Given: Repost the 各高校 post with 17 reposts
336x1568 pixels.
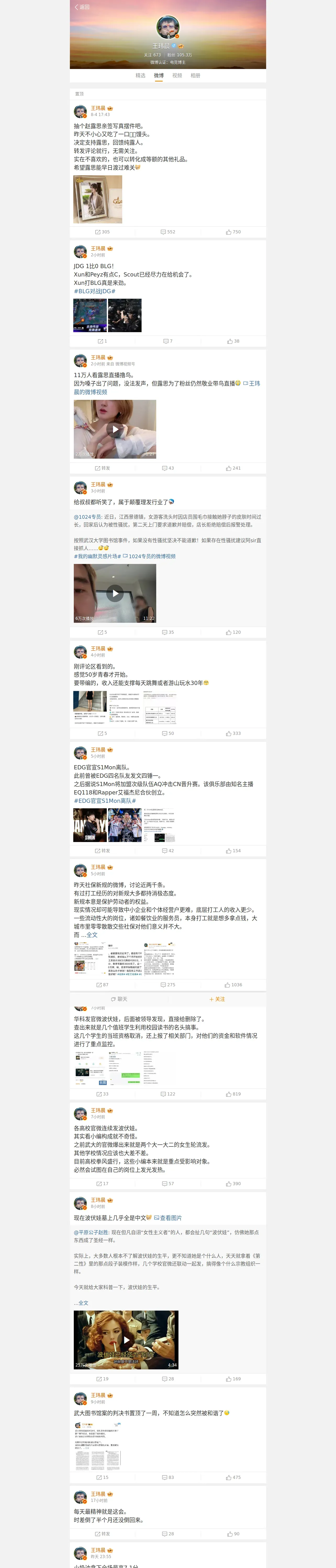Looking at the screenshot, I should (102, 1183).
